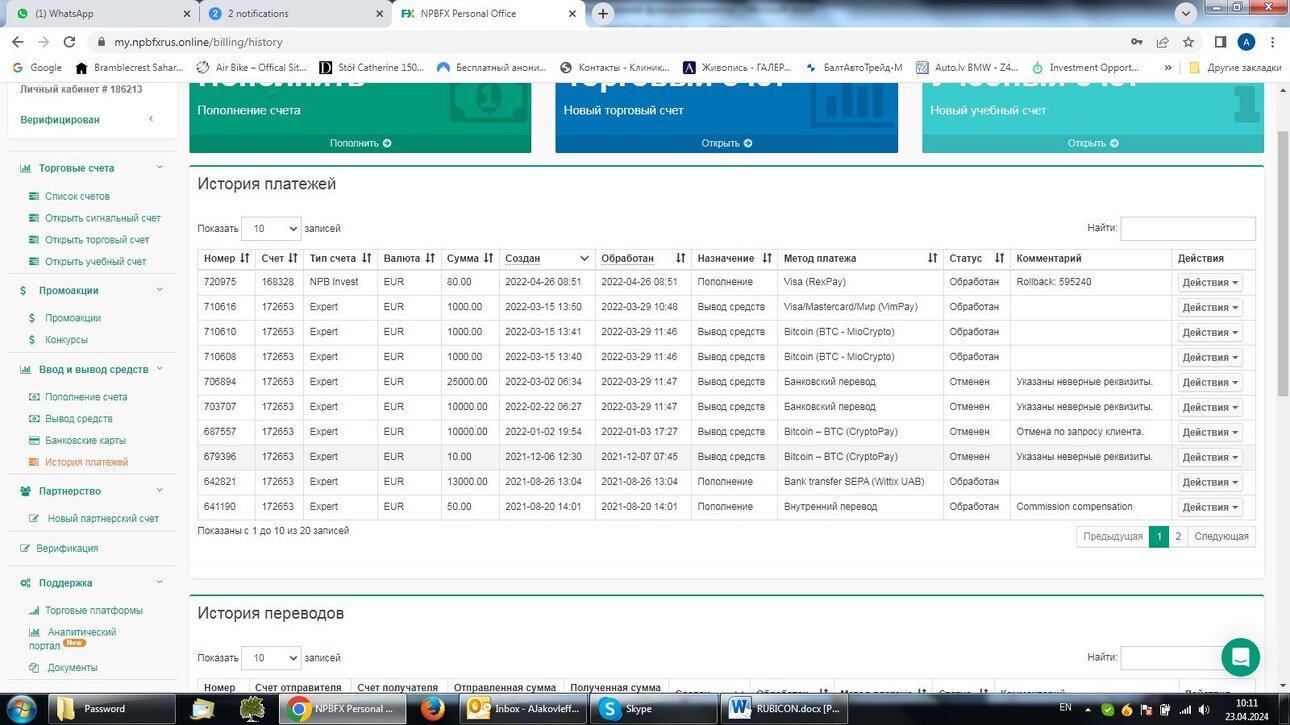Sort table by Номер column arrows
Viewport: 1290px width, 725px height.
pyautogui.click(x=245, y=258)
